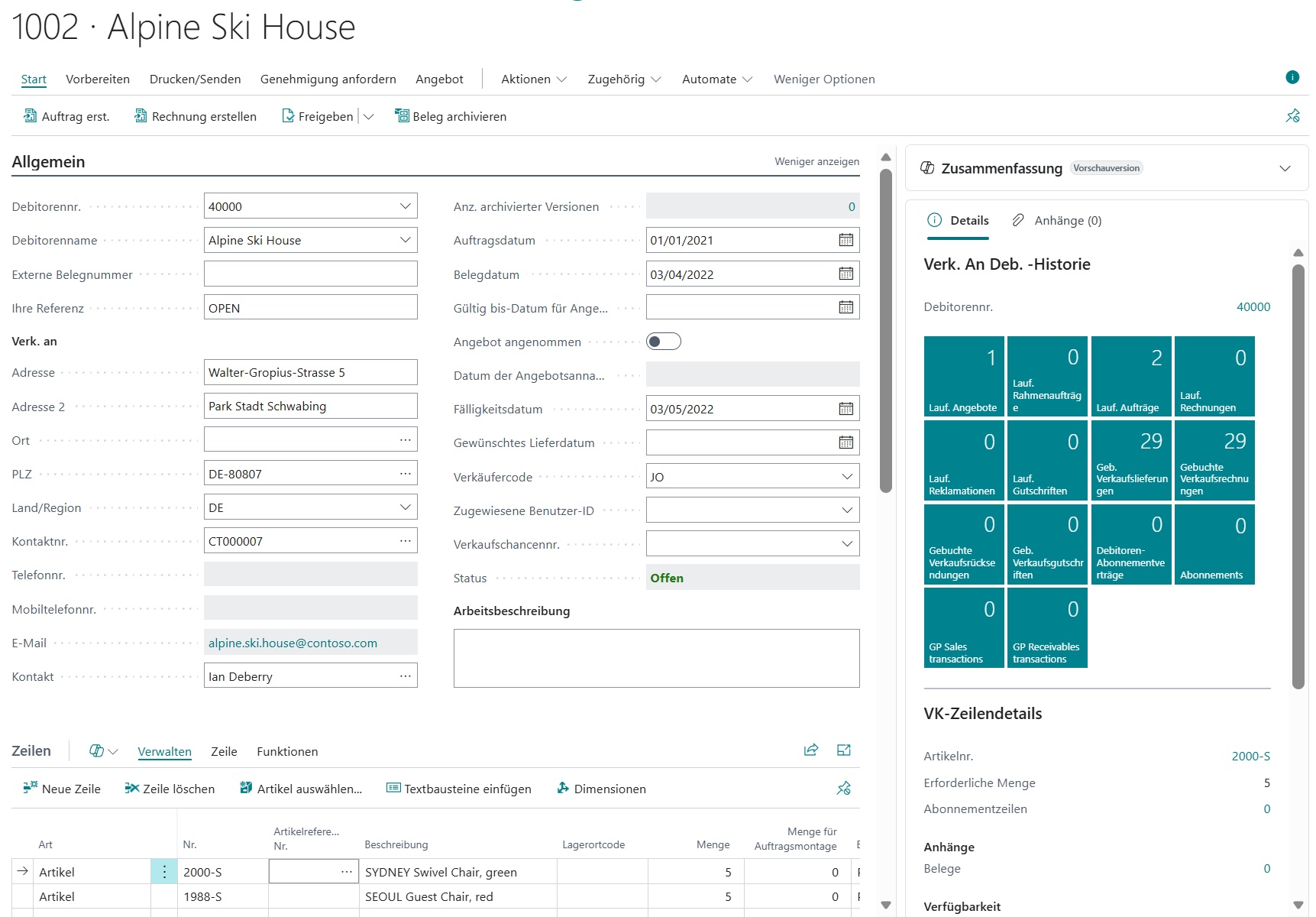Click the Zeile löschen icon
The width and height of the screenshot is (1316, 917).
click(x=131, y=789)
